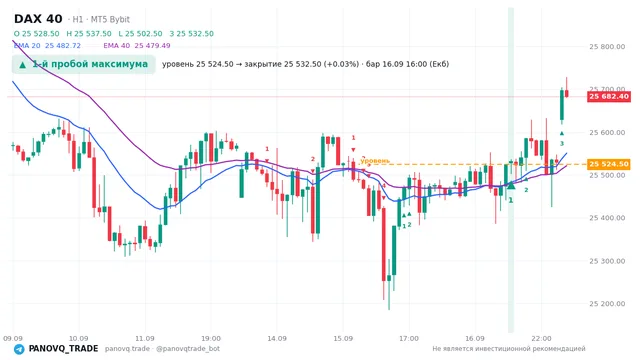Viewport: 640px width, 360px height.
Task: Click the 25 200.00 price axis label
Action: pyautogui.click(x=607, y=304)
